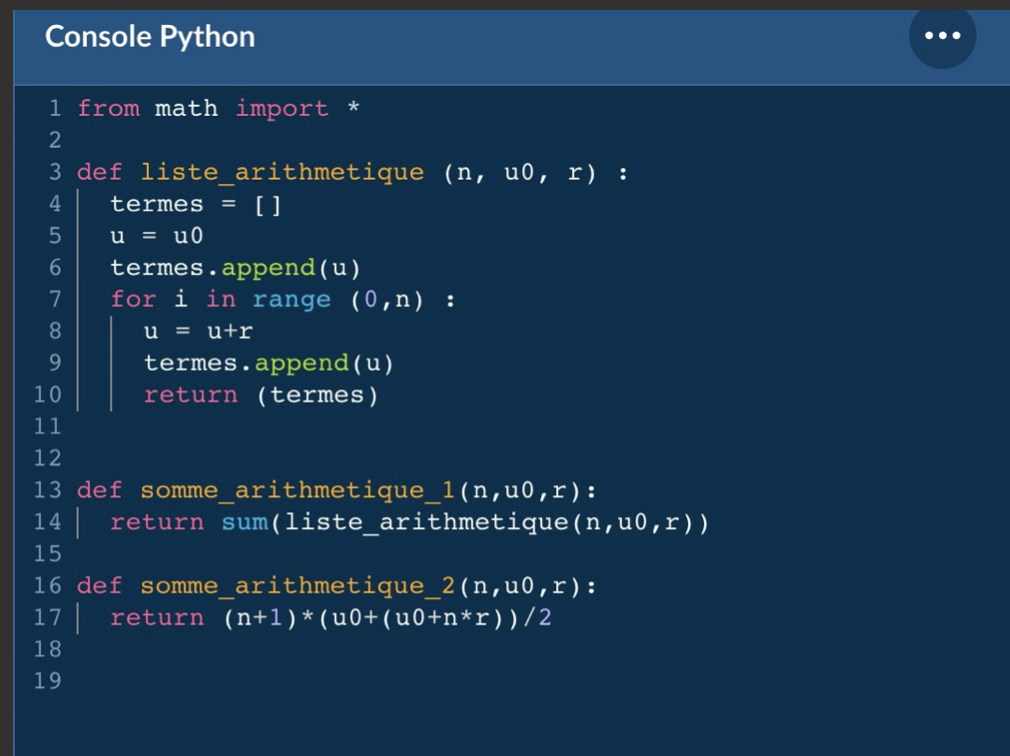Click line number 13 in the gutter
The width and height of the screenshot is (1010, 756).
(x=48, y=490)
